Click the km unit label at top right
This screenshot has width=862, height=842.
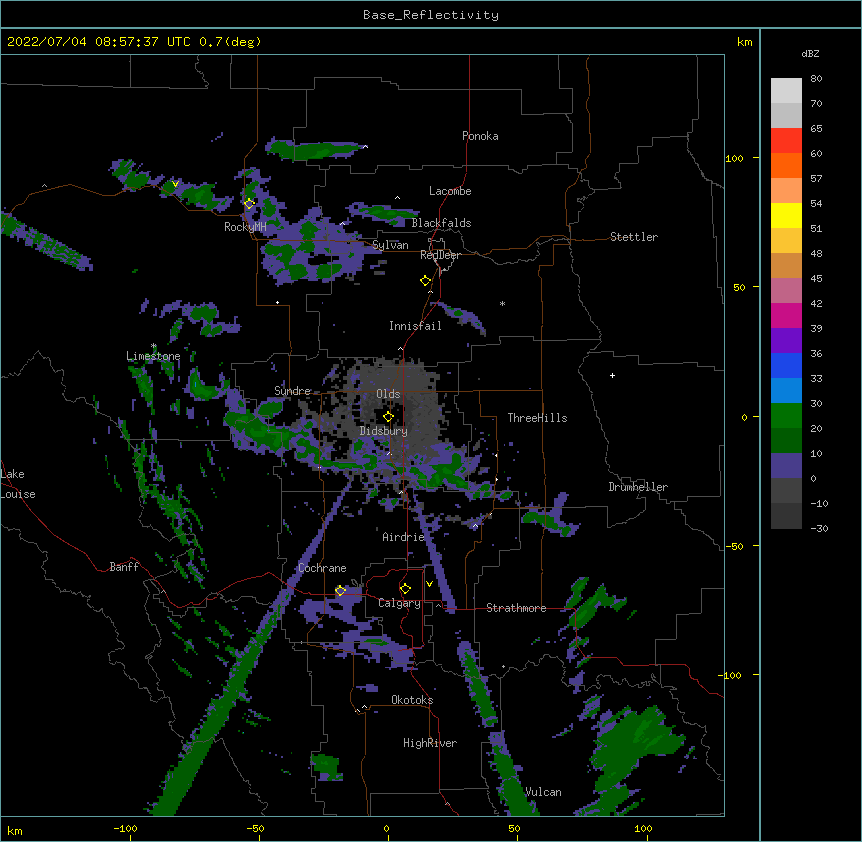pos(745,42)
